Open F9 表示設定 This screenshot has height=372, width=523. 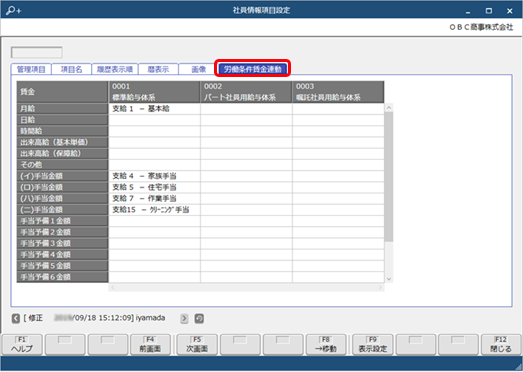click(x=373, y=344)
